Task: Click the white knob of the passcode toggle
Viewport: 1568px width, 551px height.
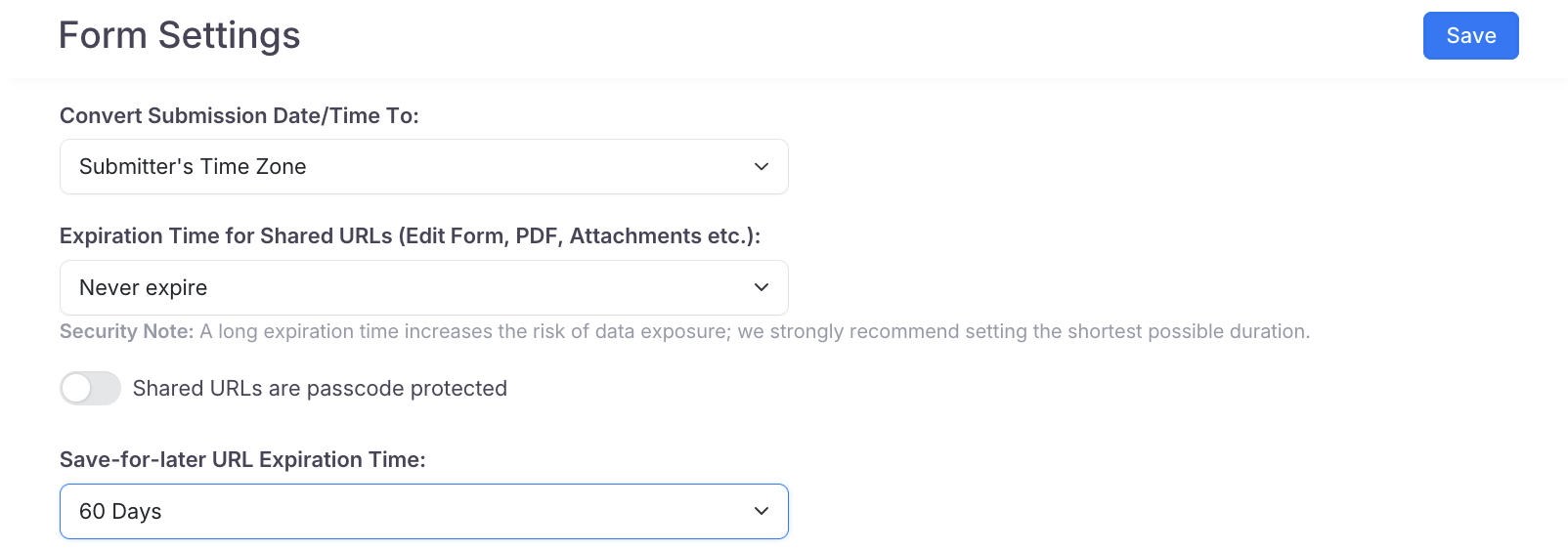Action: [76, 389]
